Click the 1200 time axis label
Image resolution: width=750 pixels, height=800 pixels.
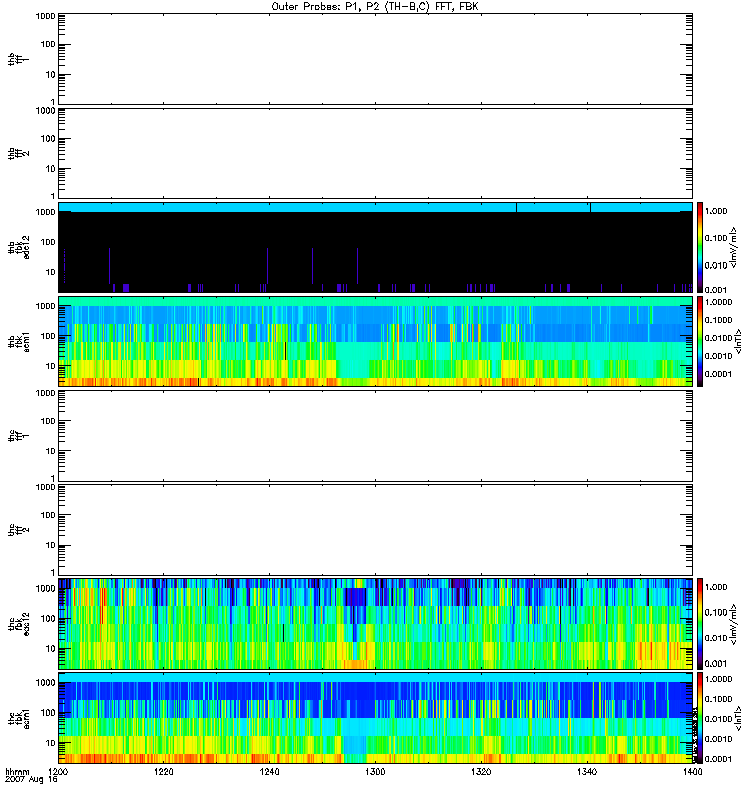coord(59,774)
